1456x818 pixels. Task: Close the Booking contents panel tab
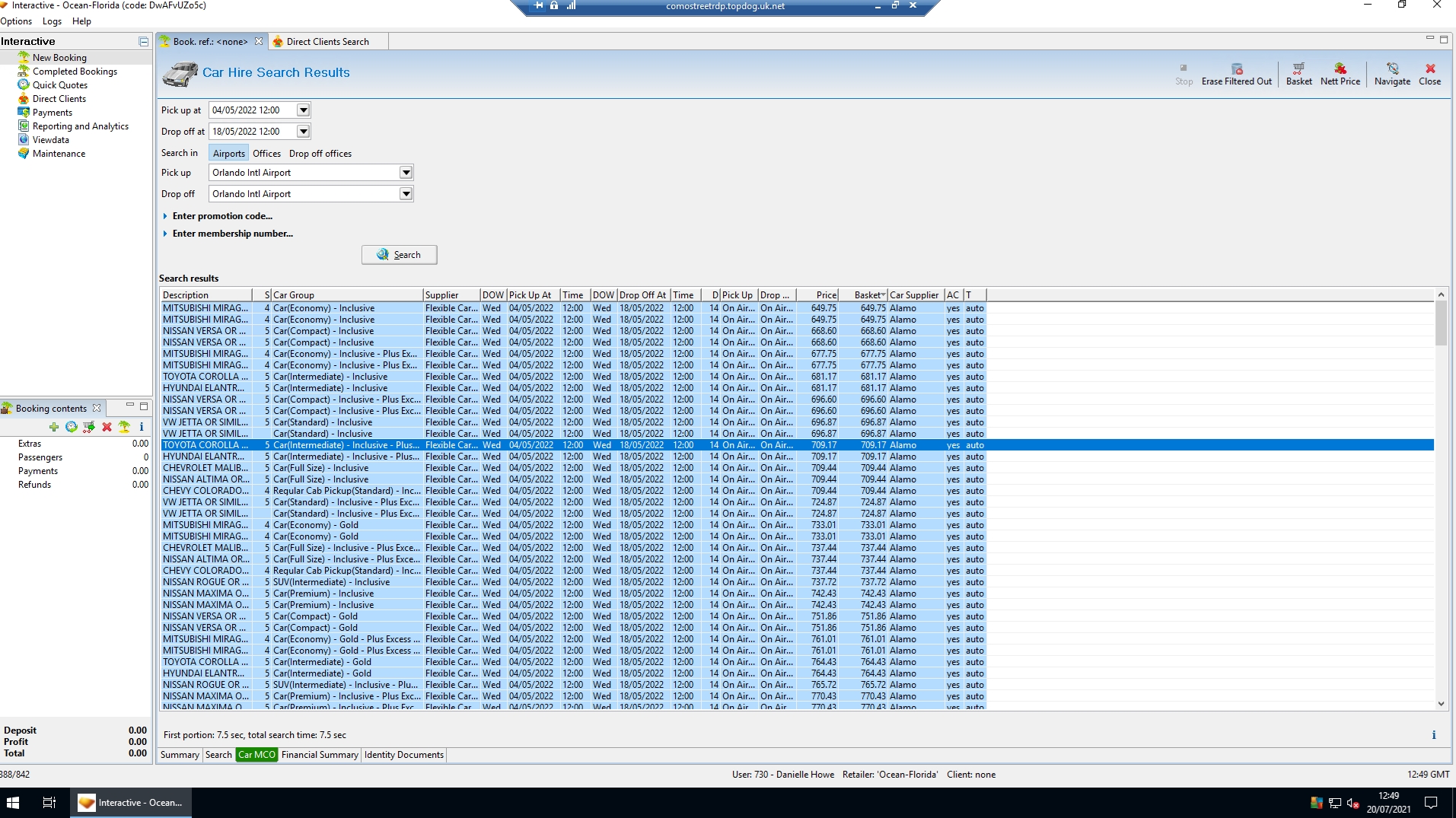pyautogui.click(x=97, y=409)
